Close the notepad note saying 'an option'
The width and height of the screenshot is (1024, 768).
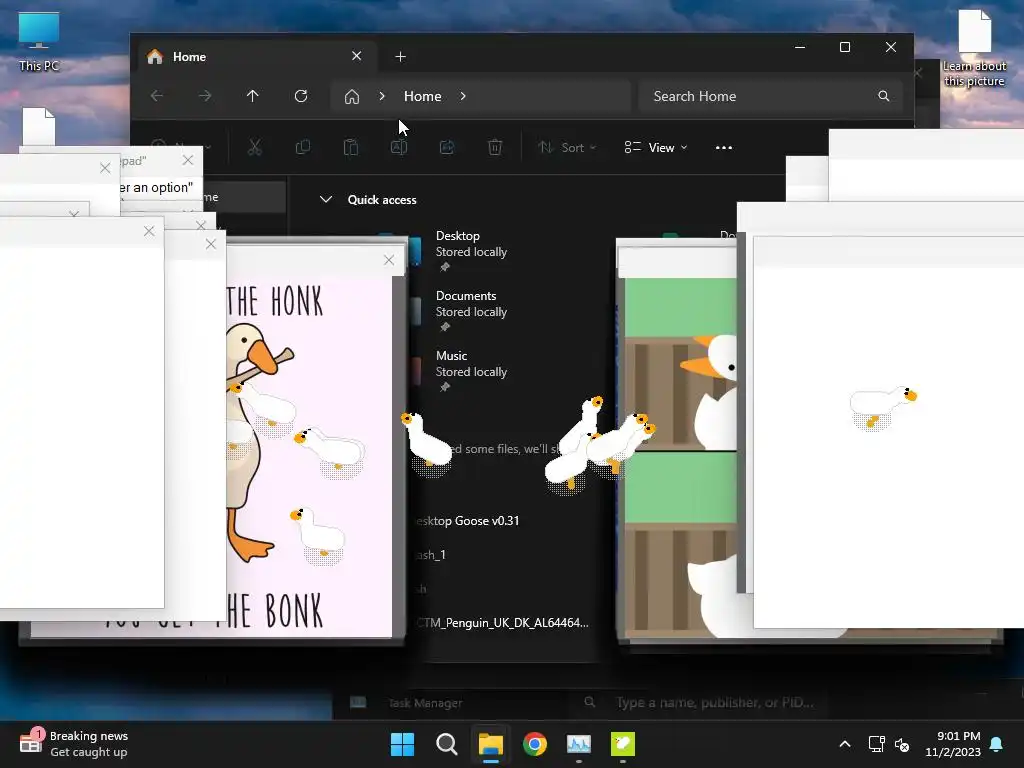pos(188,160)
